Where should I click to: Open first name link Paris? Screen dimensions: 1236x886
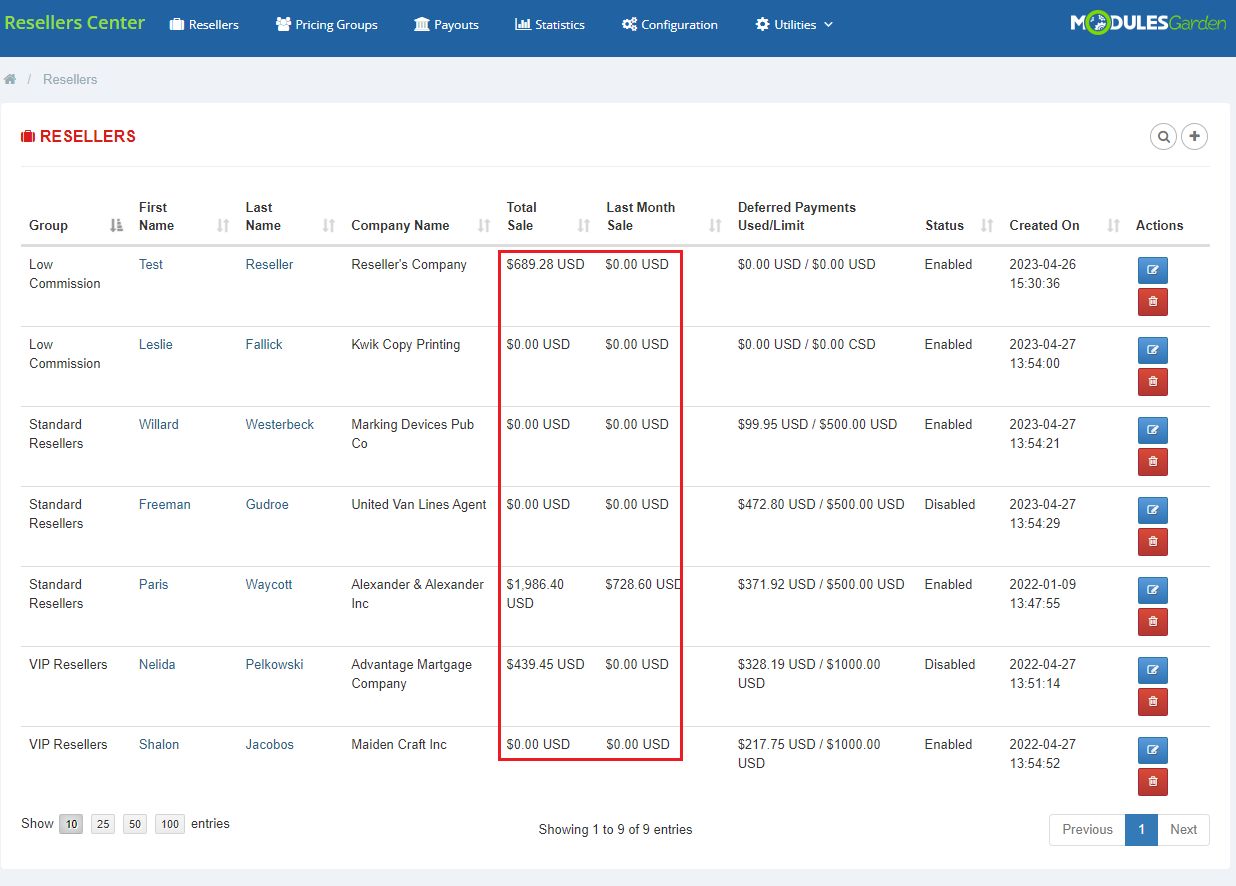click(x=154, y=585)
